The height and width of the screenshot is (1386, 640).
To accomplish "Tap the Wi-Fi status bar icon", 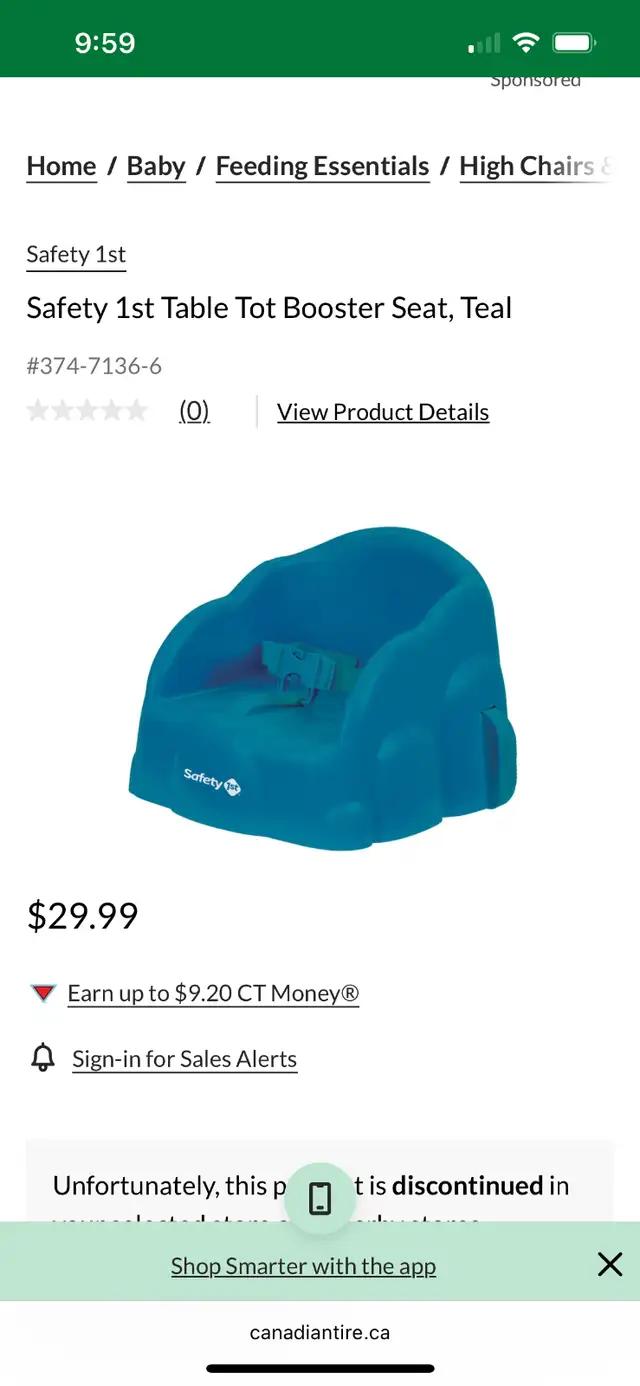I will click(x=525, y=43).
